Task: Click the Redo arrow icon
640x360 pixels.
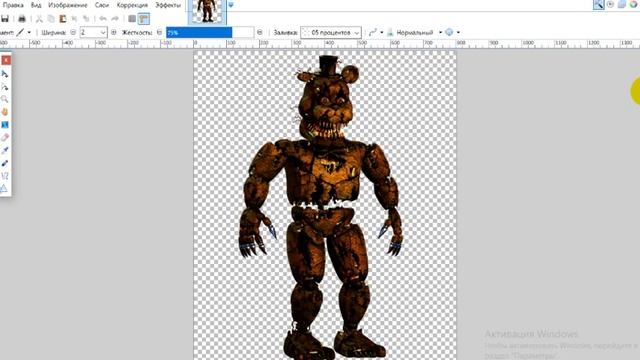Action: point(115,19)
